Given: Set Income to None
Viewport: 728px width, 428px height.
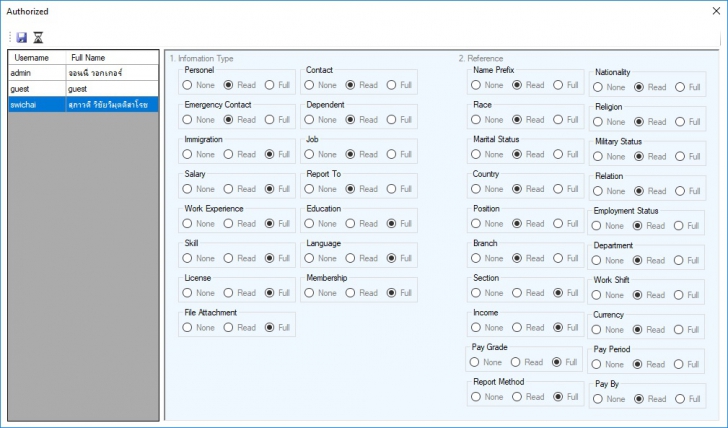Looking at the screenshot, I should [488, 328].
